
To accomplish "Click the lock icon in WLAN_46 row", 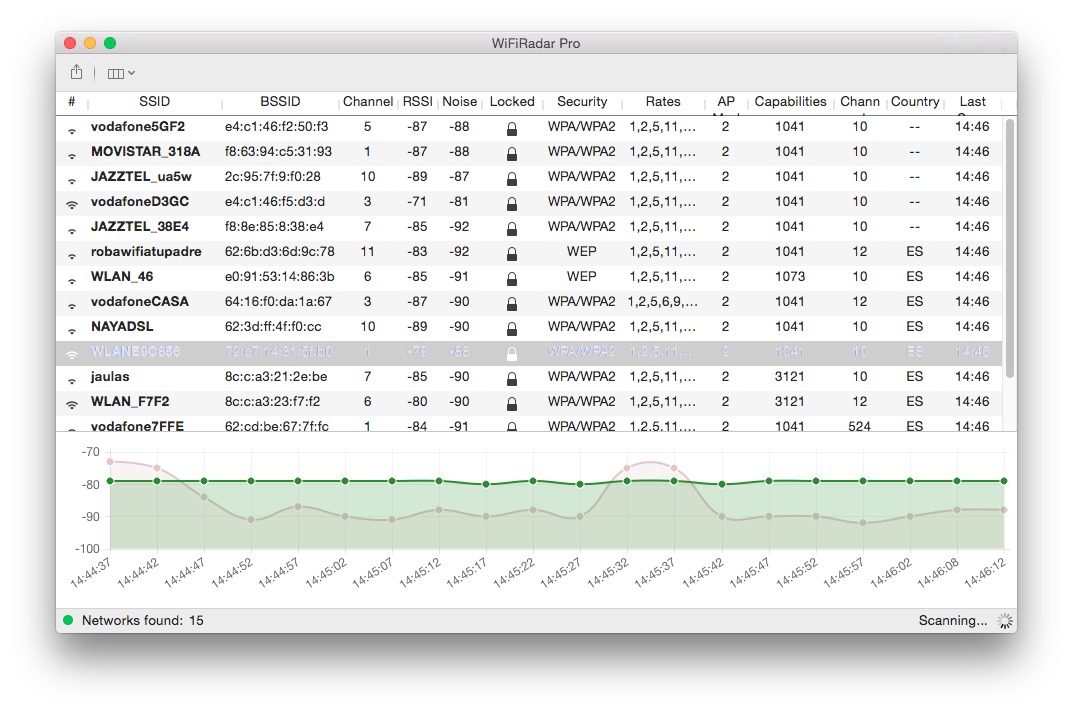I will point(511,278).
